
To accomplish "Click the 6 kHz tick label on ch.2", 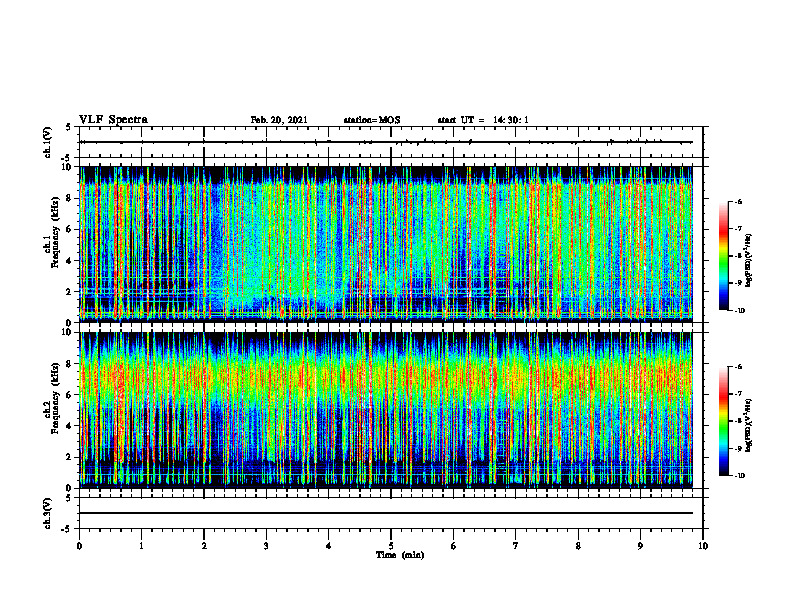I will pos(70,395).
